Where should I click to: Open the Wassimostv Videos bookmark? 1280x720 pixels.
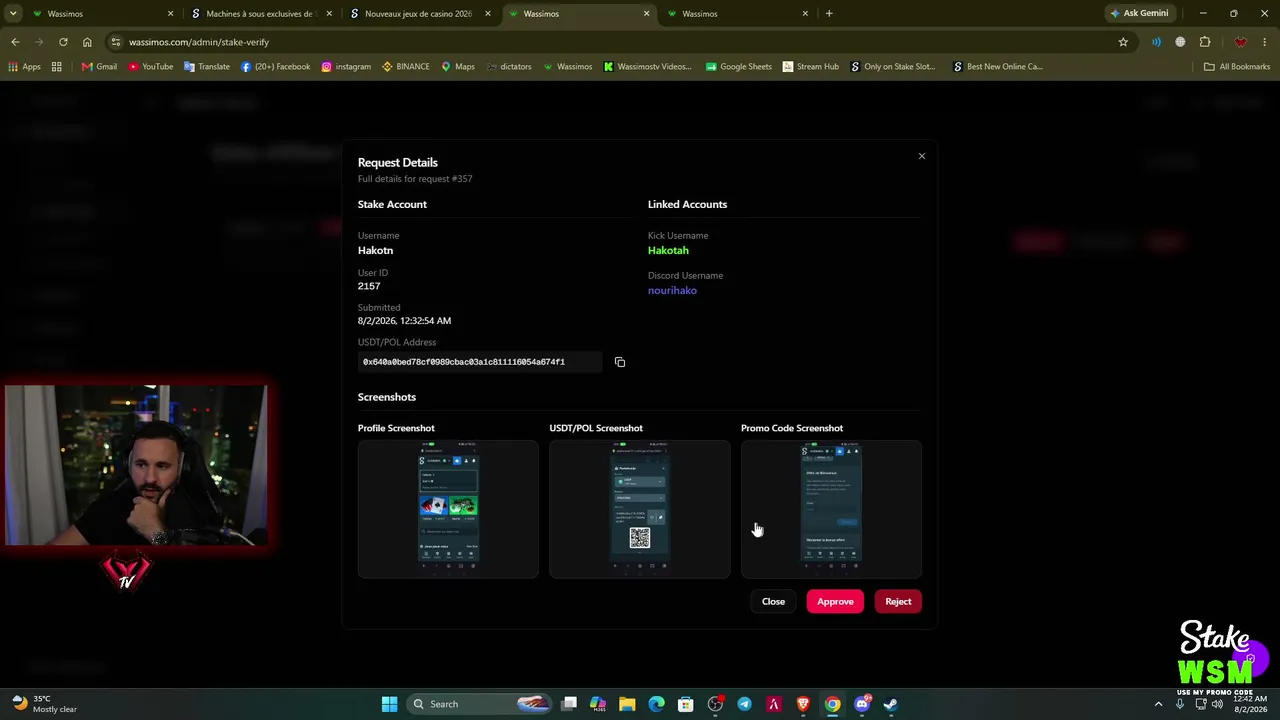click(647, 67)
